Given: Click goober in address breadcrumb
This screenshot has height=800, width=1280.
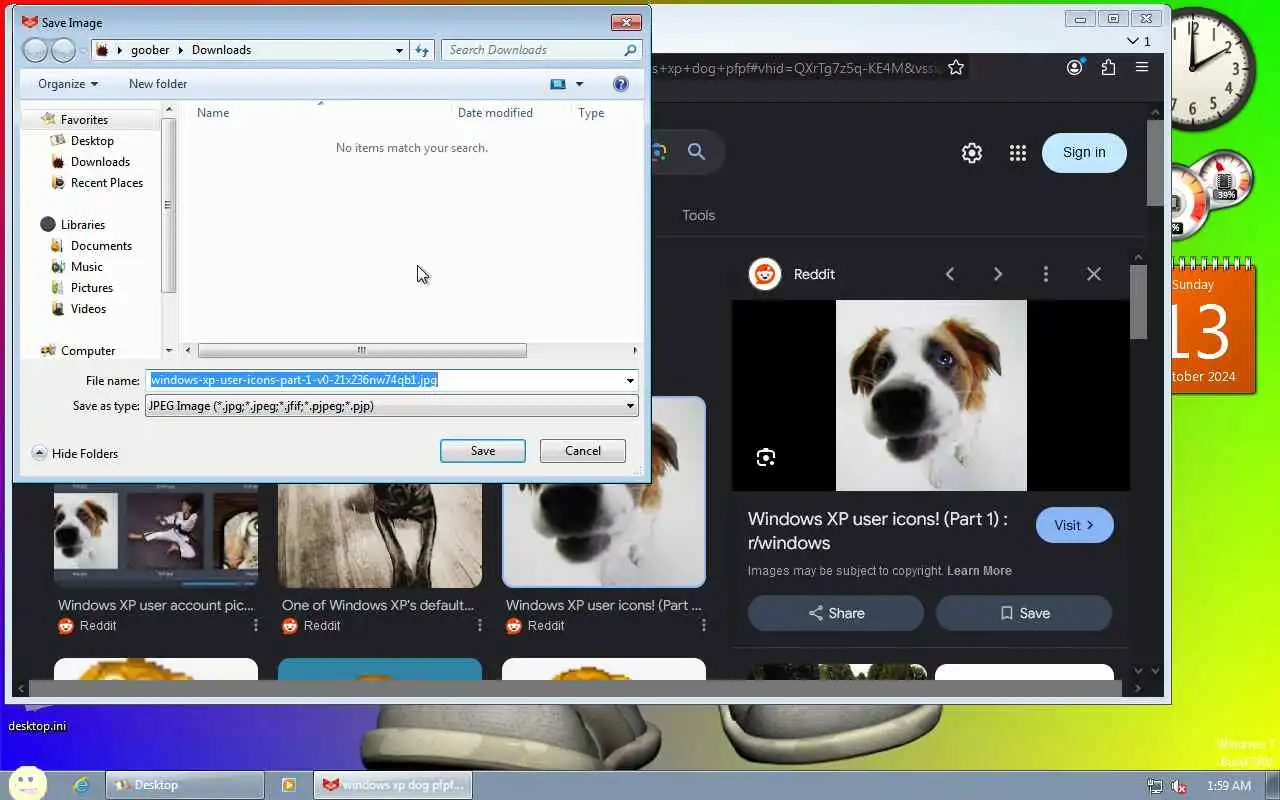Looking at the screenshot, I should coord(150,50).
